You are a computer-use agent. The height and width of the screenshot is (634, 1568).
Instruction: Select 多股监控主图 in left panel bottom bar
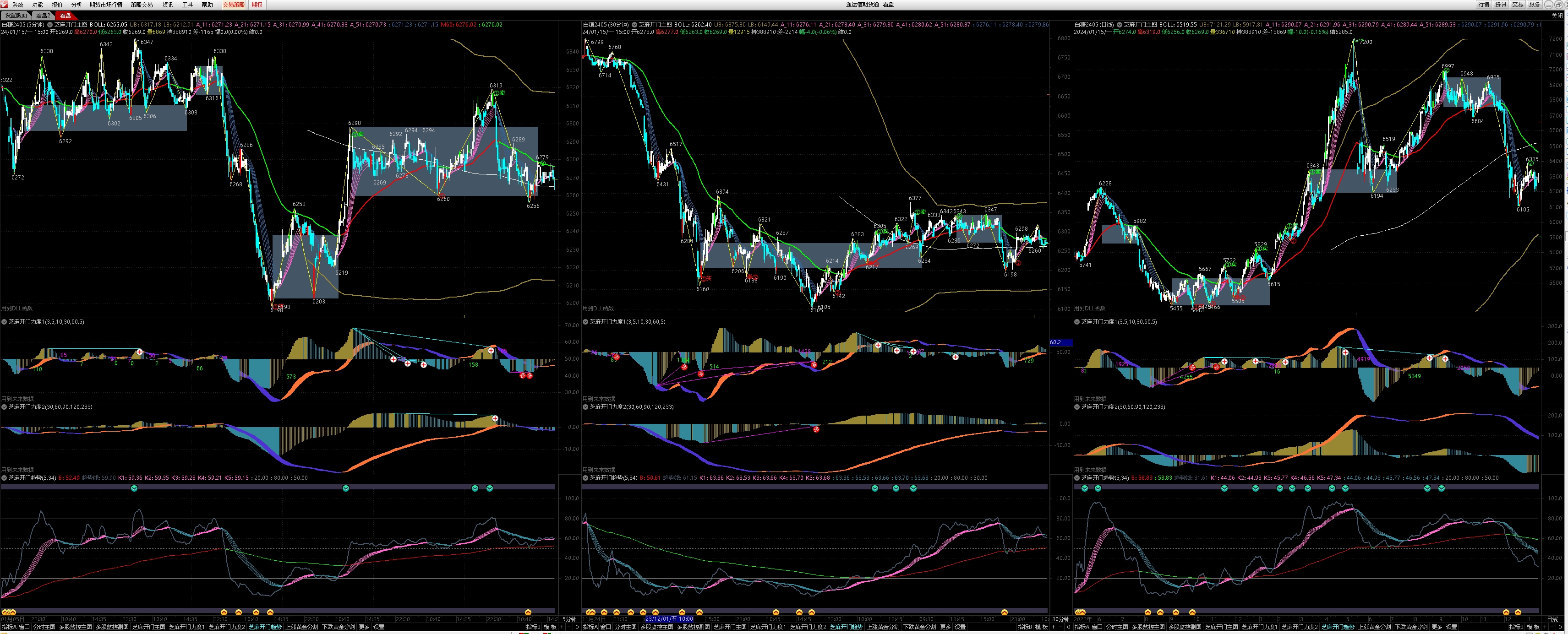[x=76, y=627]
